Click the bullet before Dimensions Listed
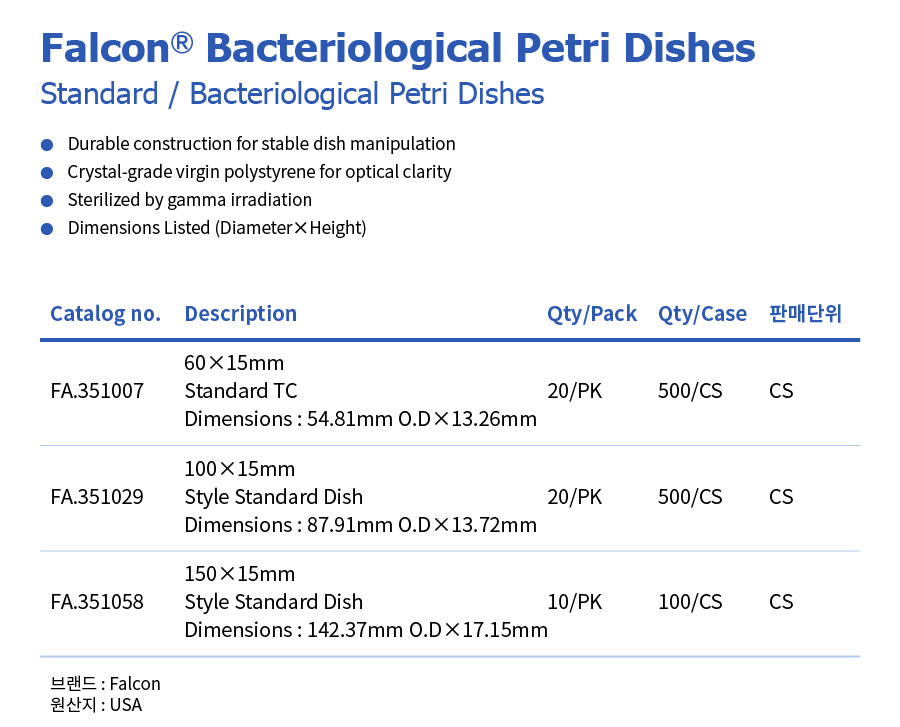 pyautogui.click(x=47, y=229)
